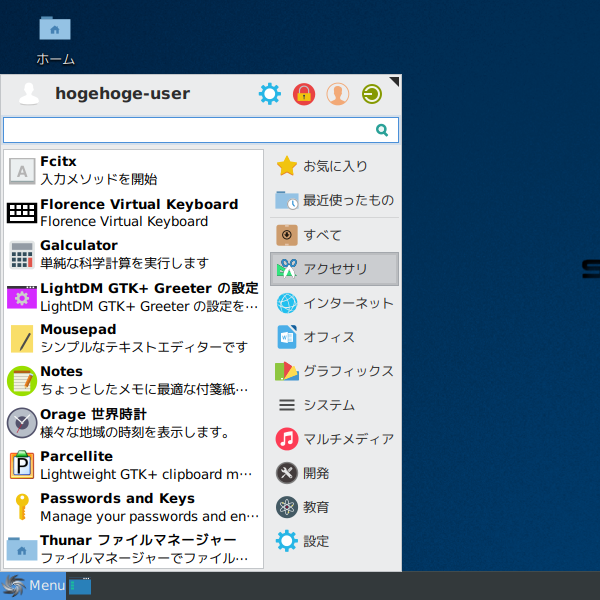Viewport: 600px width, 600px height.
Task: Show the すべて all applications category
Action: click(334, 235)
